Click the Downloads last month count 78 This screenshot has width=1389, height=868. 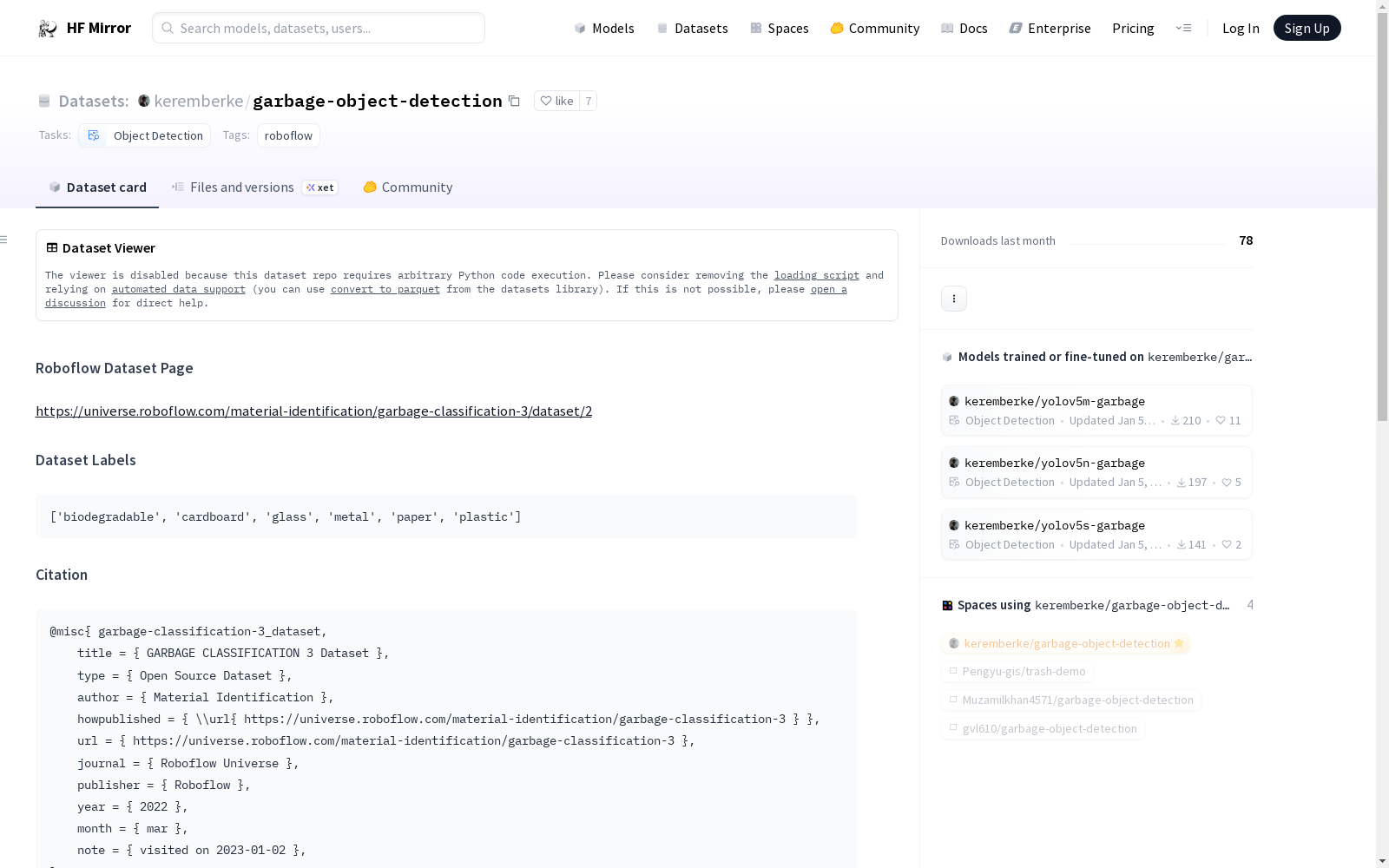[1246, 240]
